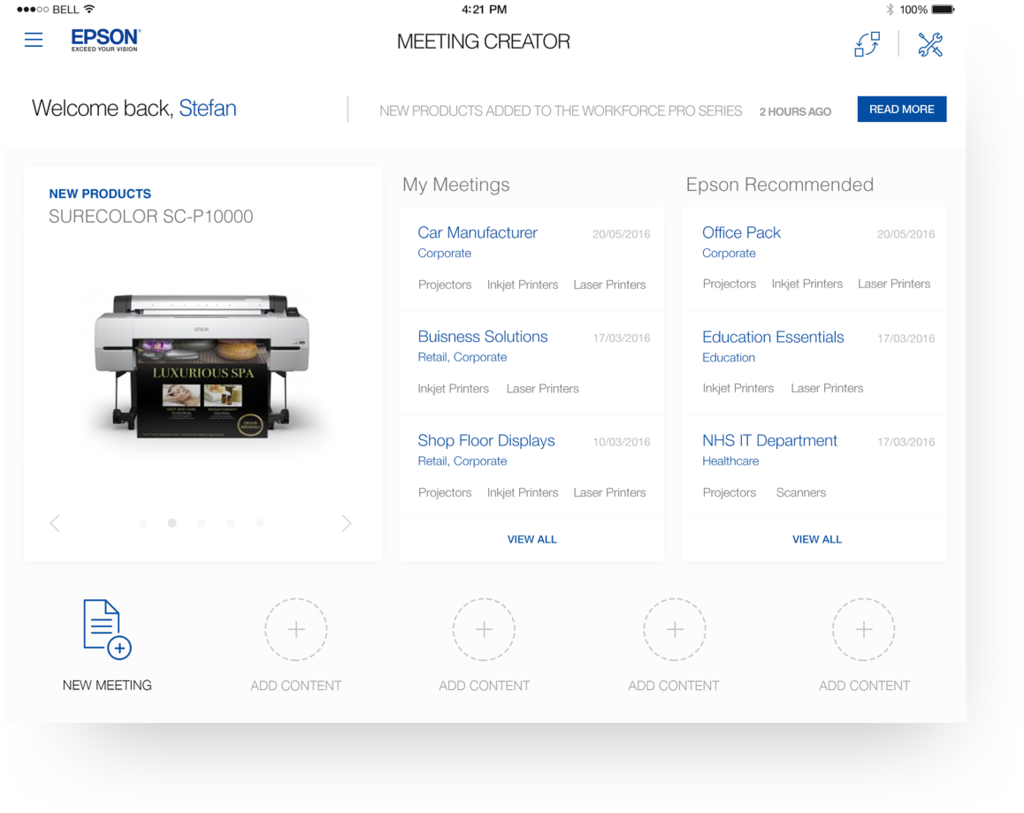Open the Office Pack recommendation
The width and height of the screenshot is (1024, 813).
click(x=741, y=232)
